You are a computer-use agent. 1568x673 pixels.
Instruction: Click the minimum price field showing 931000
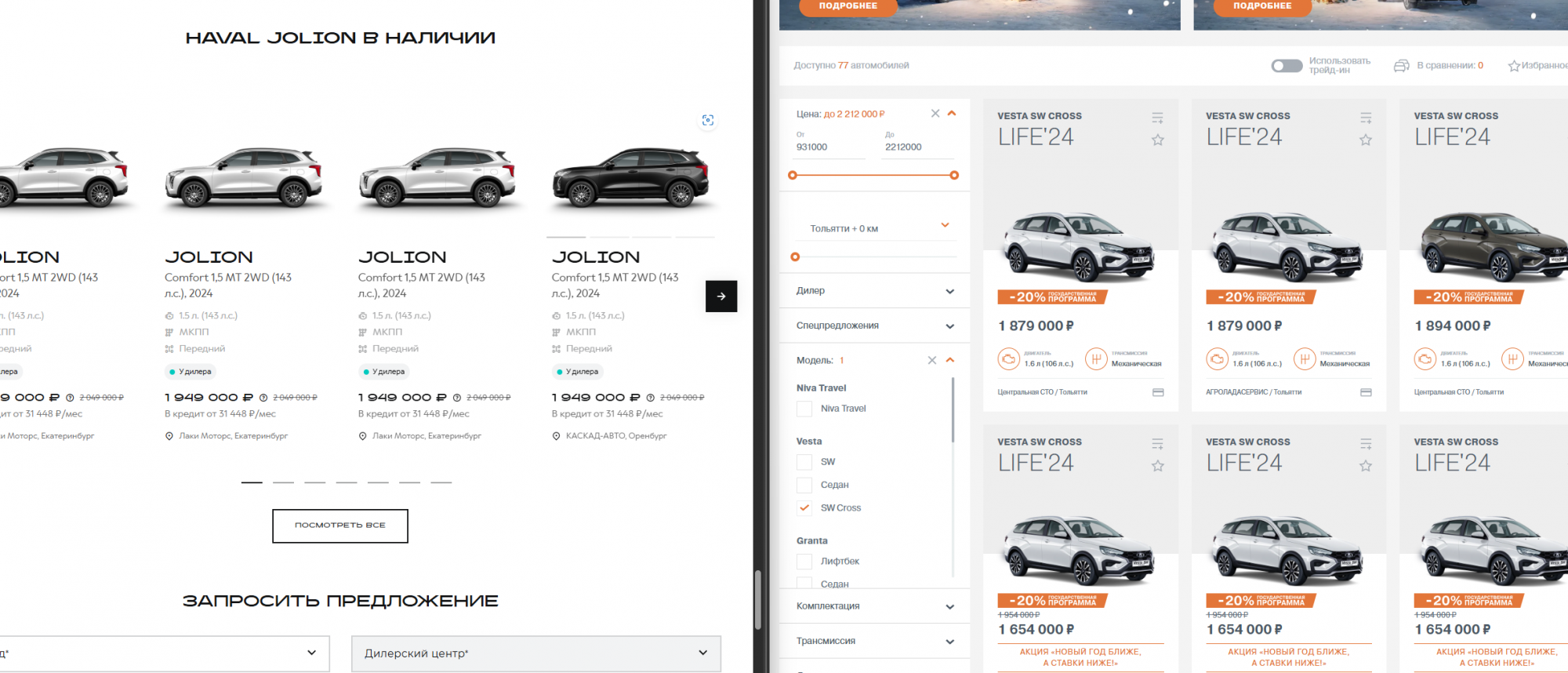[829, 147]
